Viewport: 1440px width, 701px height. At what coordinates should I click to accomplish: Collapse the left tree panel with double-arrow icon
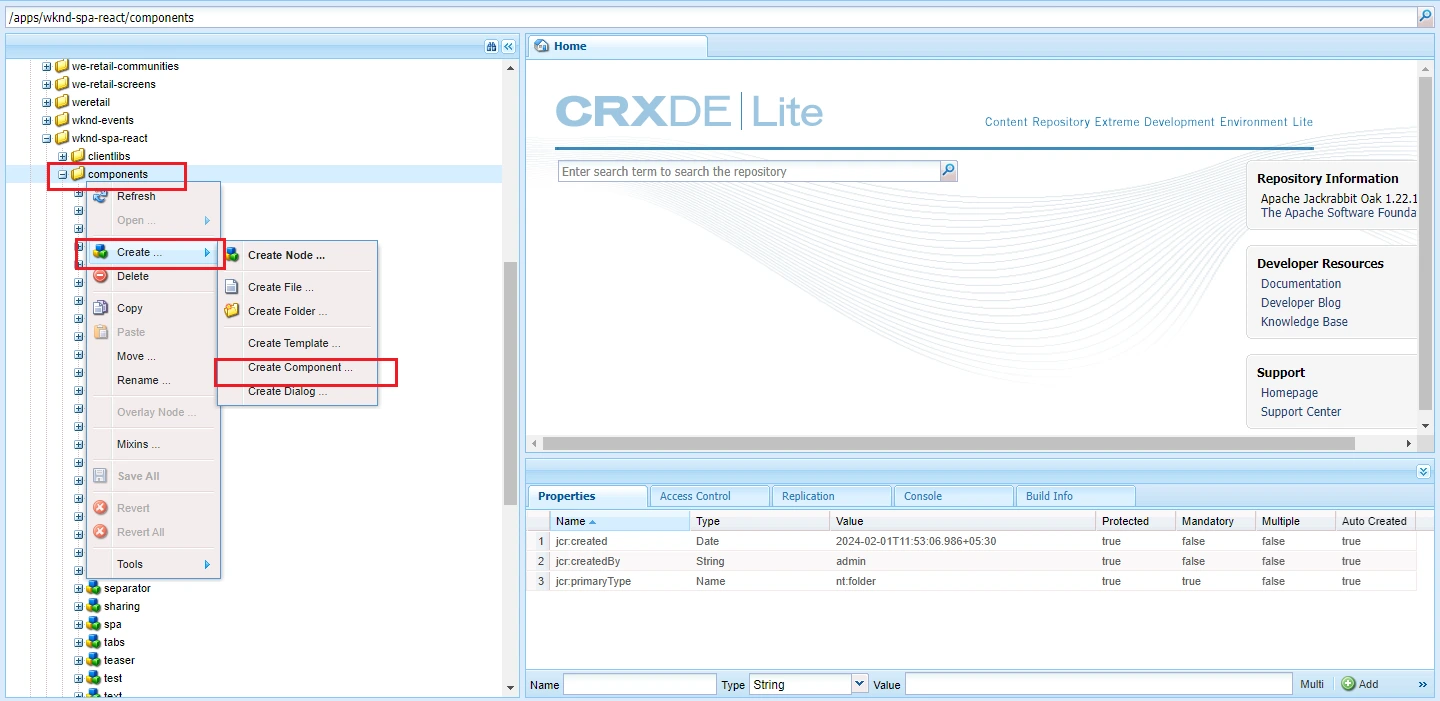pyautogui.click(x=508, y=46)
